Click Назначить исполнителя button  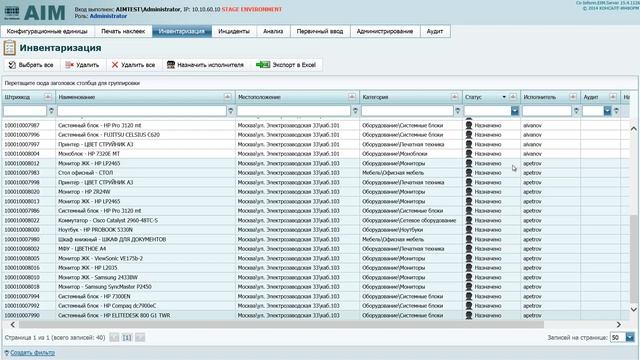tap(205, 65)
